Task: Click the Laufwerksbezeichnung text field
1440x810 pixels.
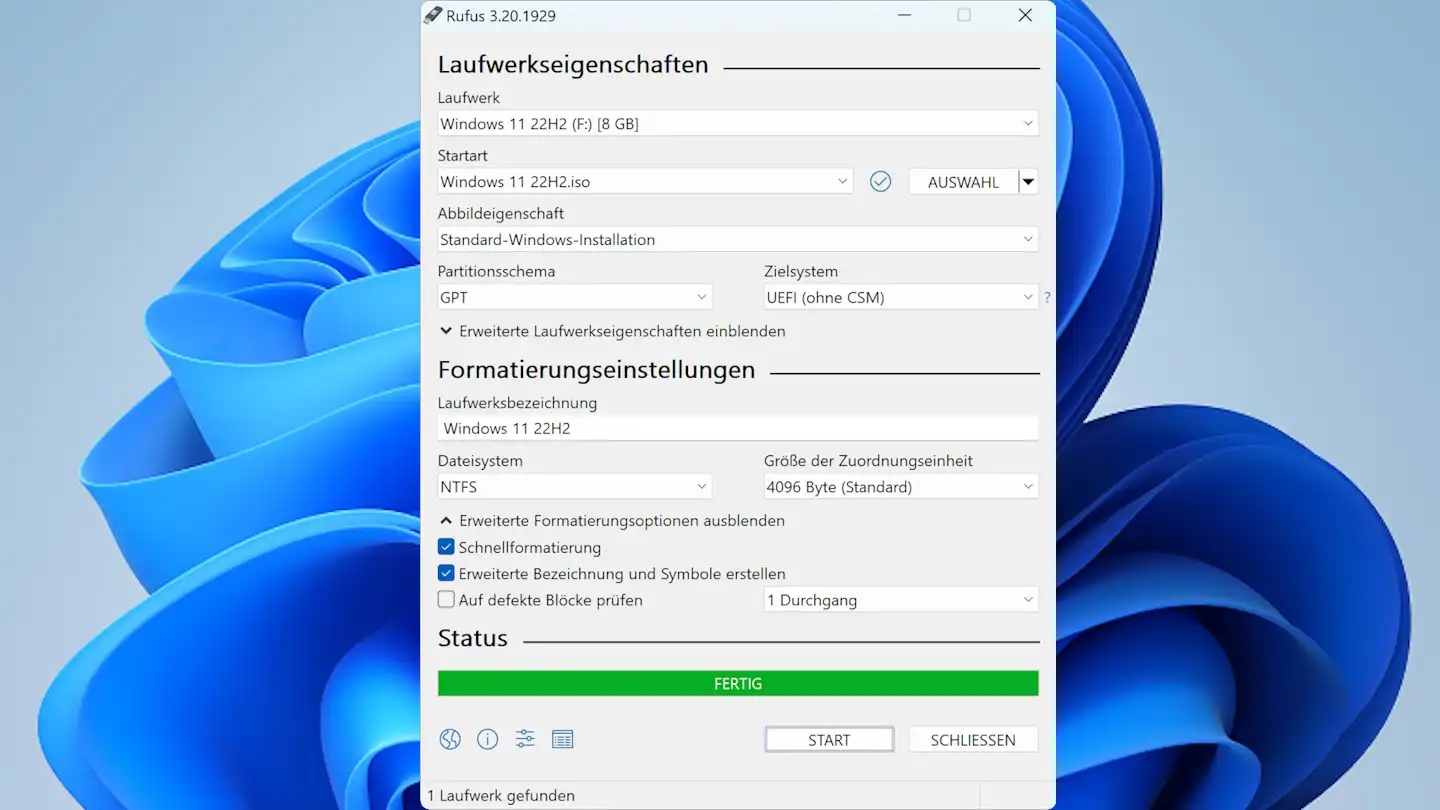Action: 738,428
